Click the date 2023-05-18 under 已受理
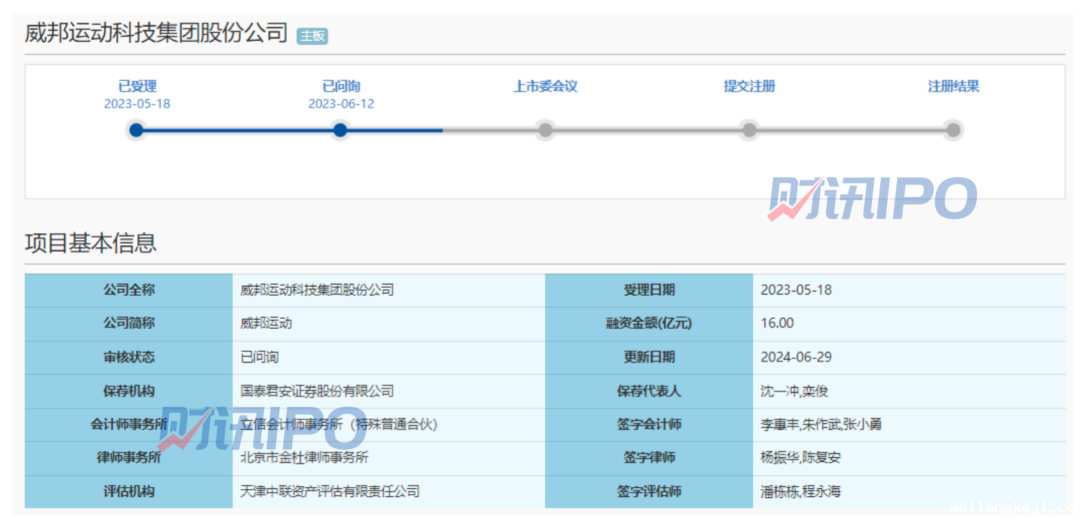Image resolution: width=1080 pixels, height=524 pixels. [137, 104]
